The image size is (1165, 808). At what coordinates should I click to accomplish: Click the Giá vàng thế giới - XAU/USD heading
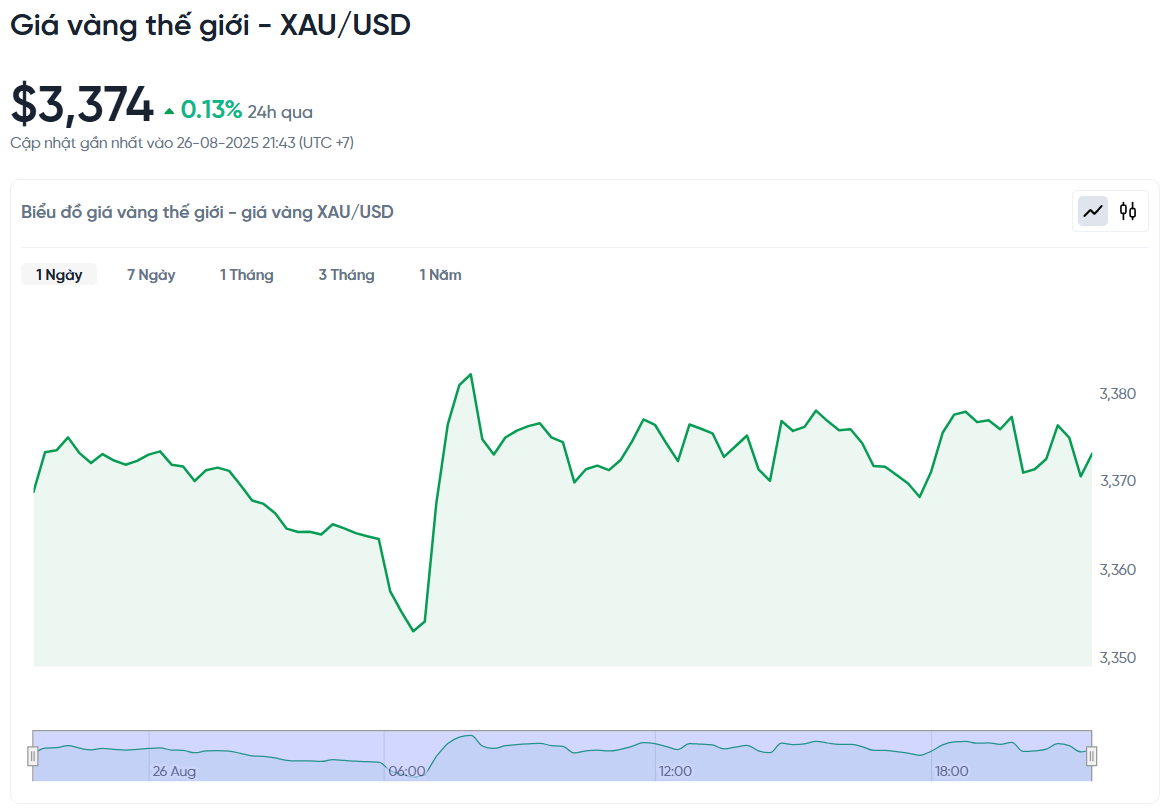pos(210,25)
